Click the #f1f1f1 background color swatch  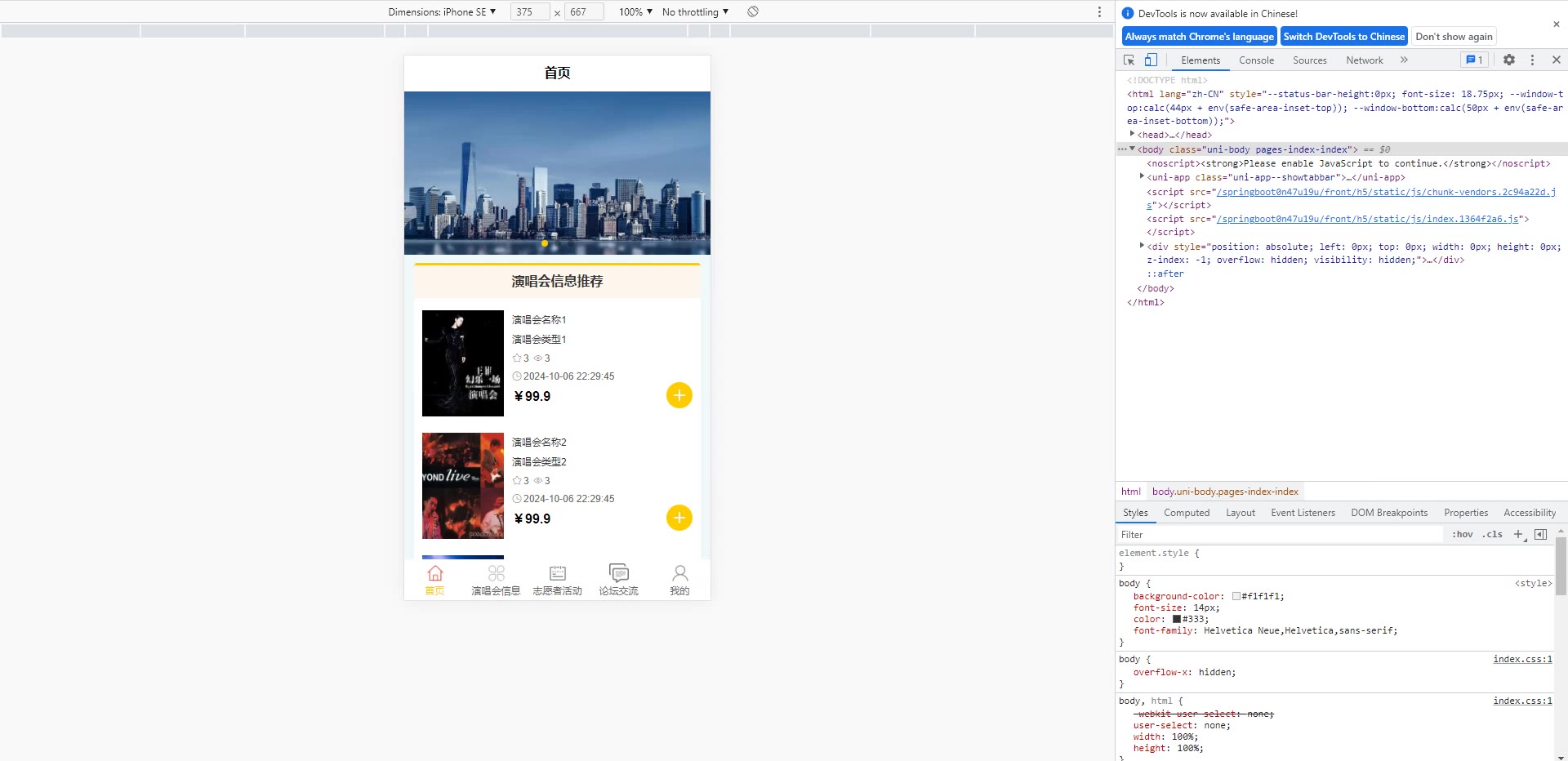click(x=1236, y=597)
